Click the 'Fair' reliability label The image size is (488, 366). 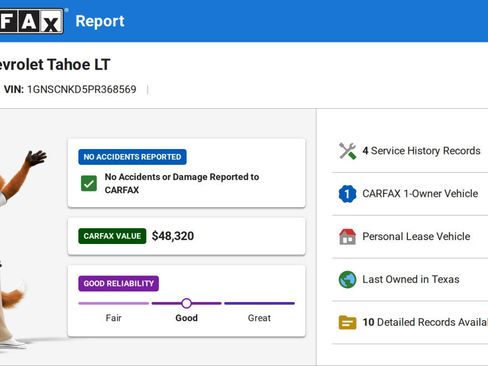(x=114, y=318)
